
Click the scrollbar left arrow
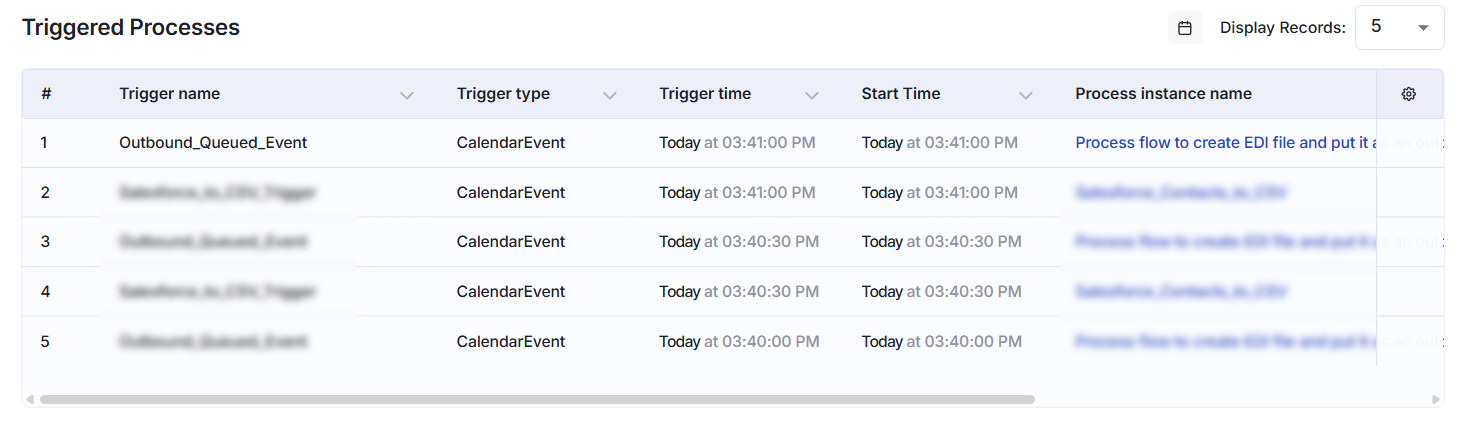(29, 399)
